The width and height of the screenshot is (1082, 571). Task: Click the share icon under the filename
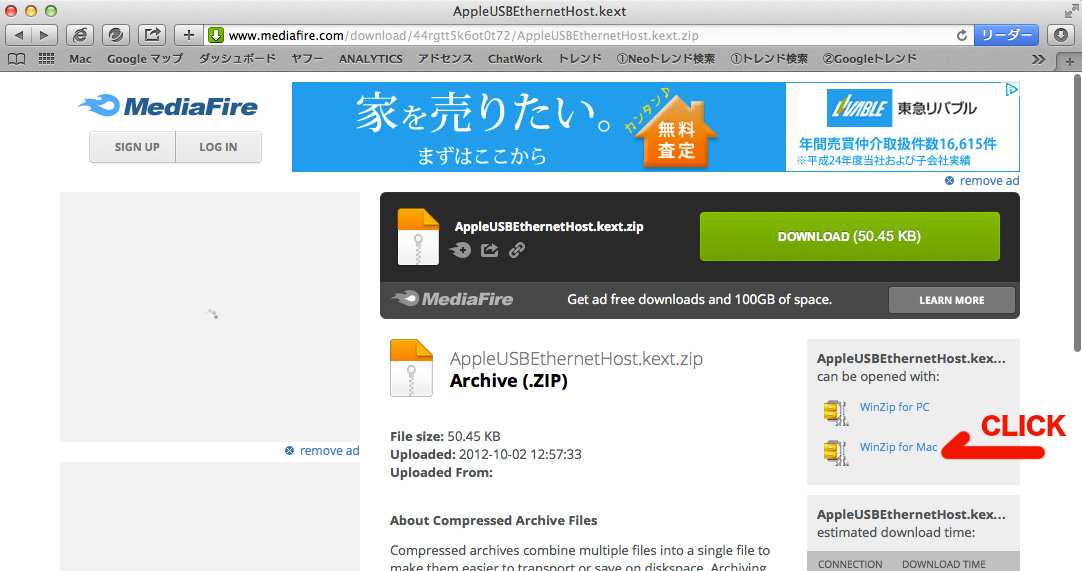click(489, 250)
